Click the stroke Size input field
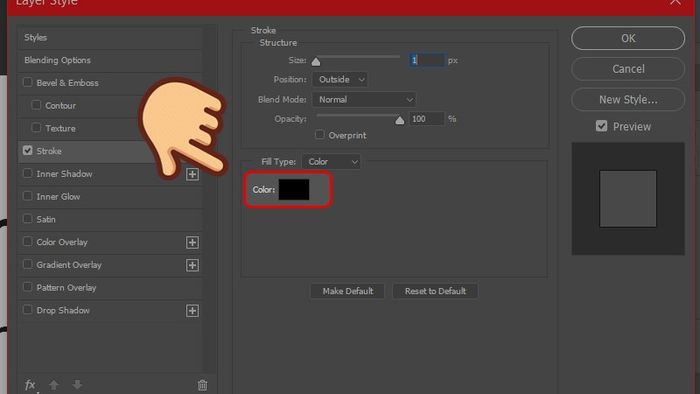This screenshot has height=394, width=700. (427, 60)
